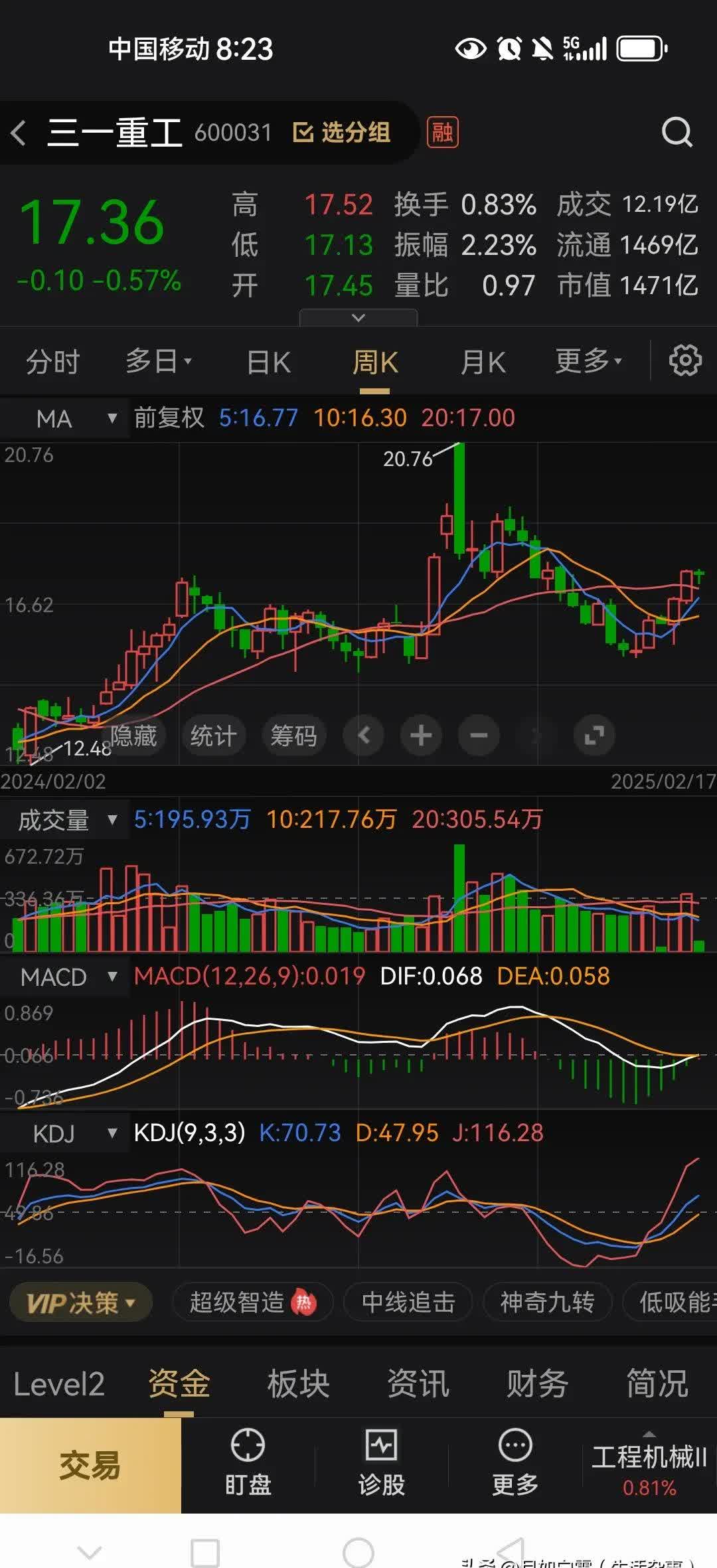
Task: Zoom in chart with plus button
Action: point(421,736)
